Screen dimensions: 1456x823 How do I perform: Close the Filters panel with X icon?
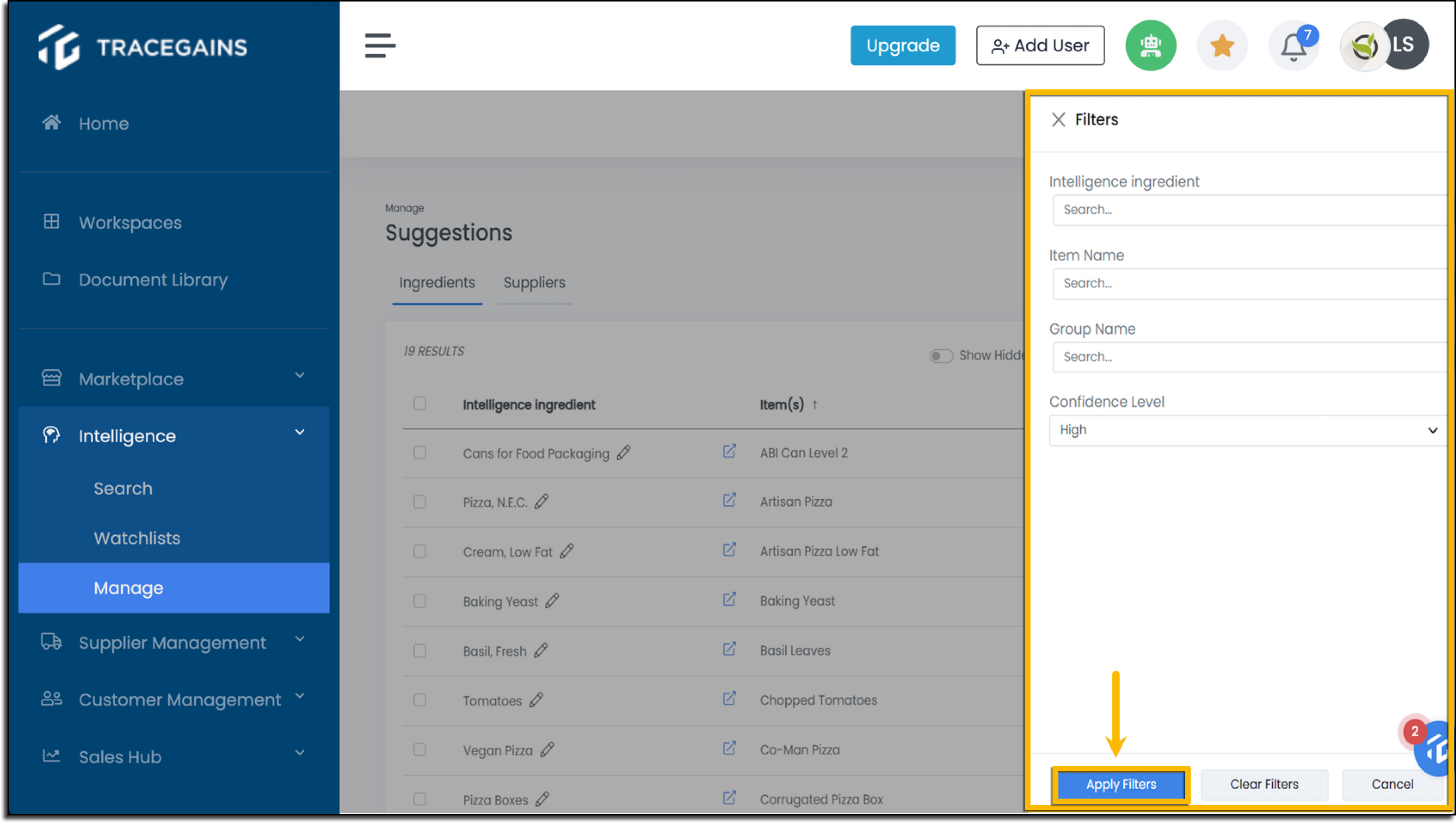1058,119
